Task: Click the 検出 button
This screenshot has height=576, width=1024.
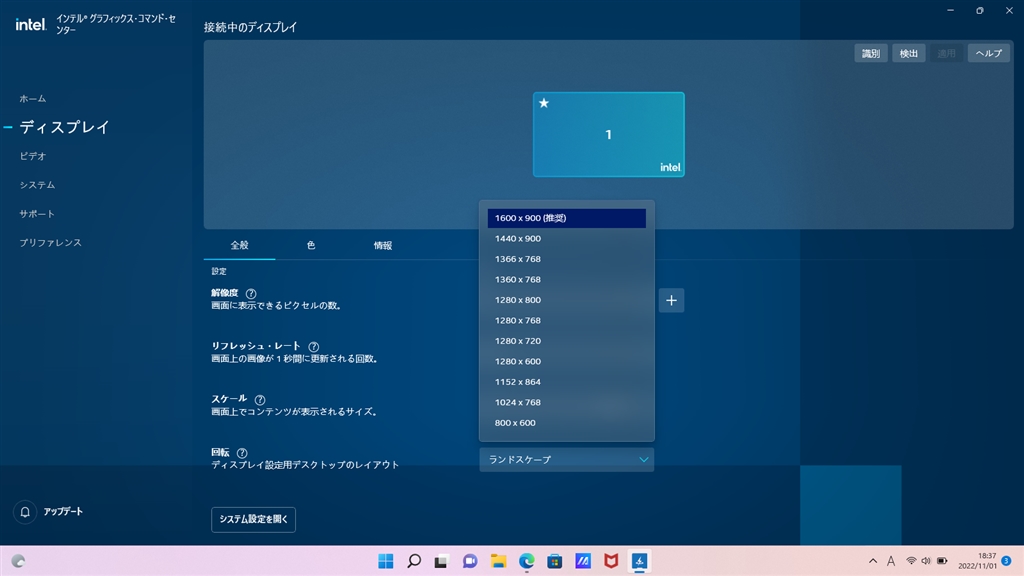Action: 908,54
